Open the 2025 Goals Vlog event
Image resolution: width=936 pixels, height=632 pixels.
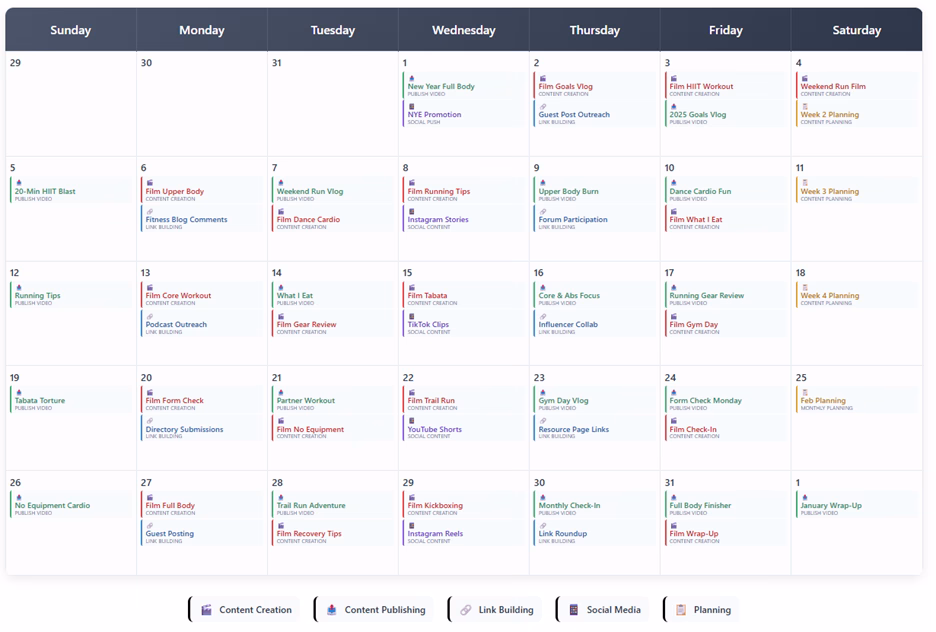point(725,113)
